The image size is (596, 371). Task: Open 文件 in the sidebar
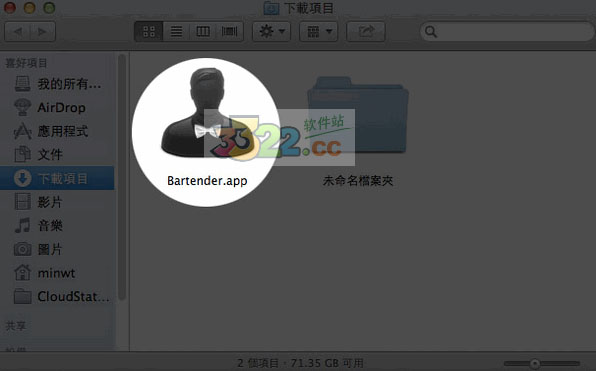[57, 155]
